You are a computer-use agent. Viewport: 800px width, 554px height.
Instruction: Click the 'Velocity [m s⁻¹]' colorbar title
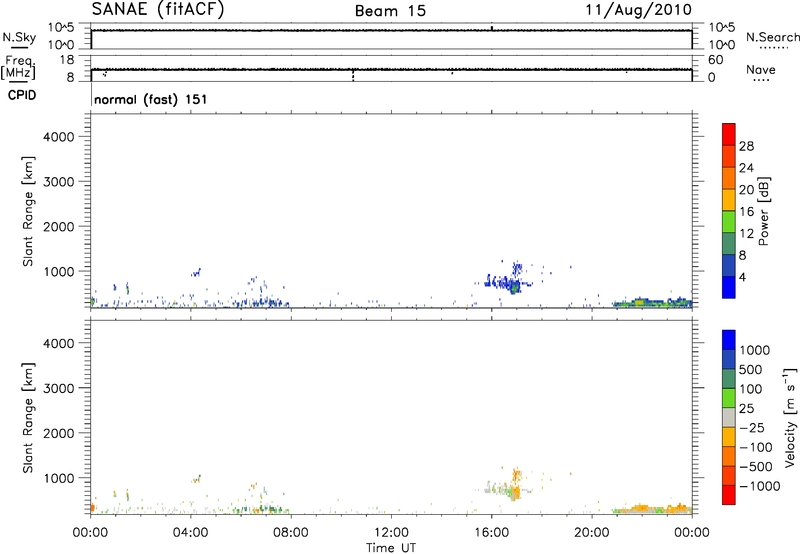[790, 417]
